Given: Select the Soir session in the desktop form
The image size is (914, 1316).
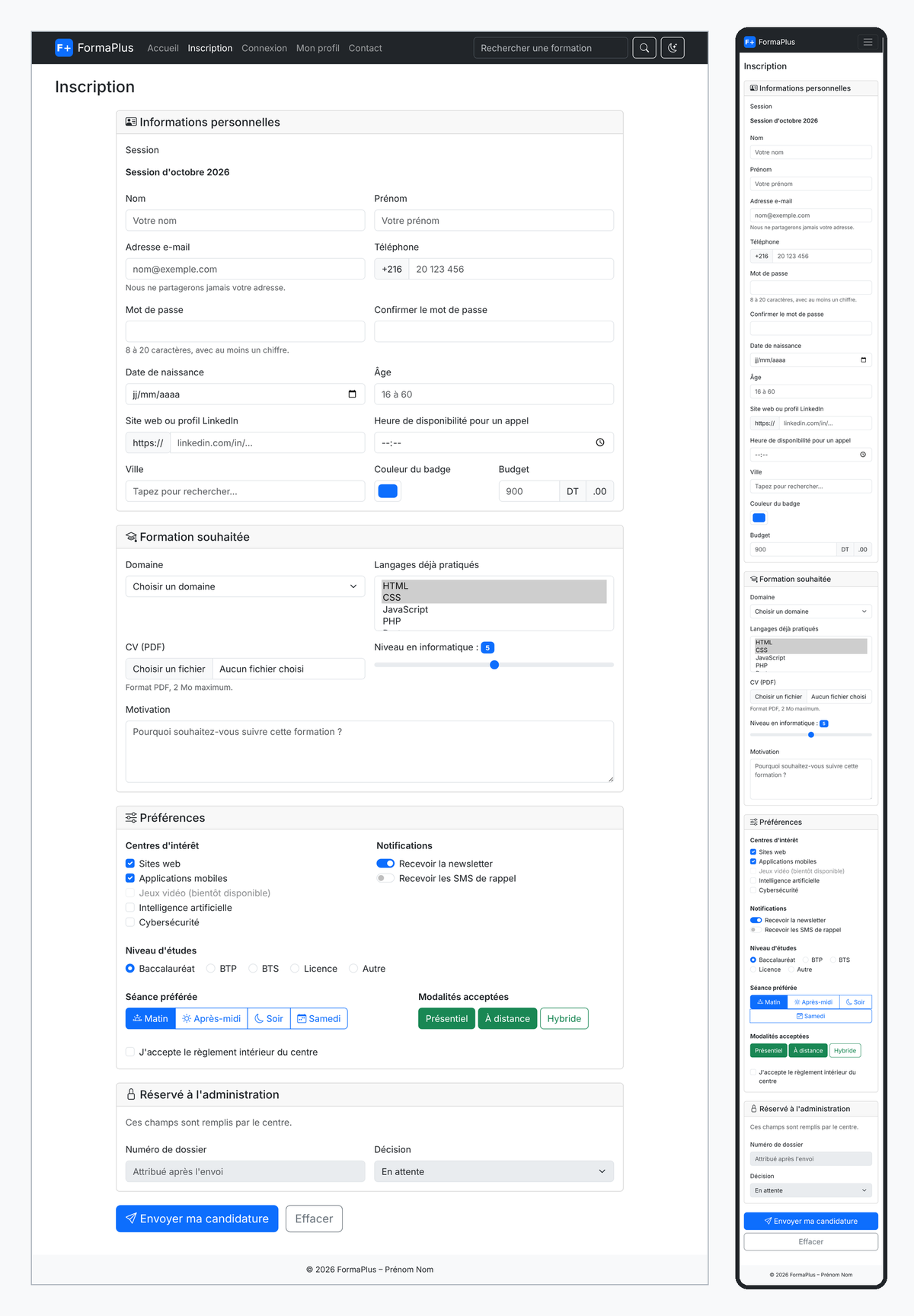Looking at the screenshot, I should (269, 1018).
